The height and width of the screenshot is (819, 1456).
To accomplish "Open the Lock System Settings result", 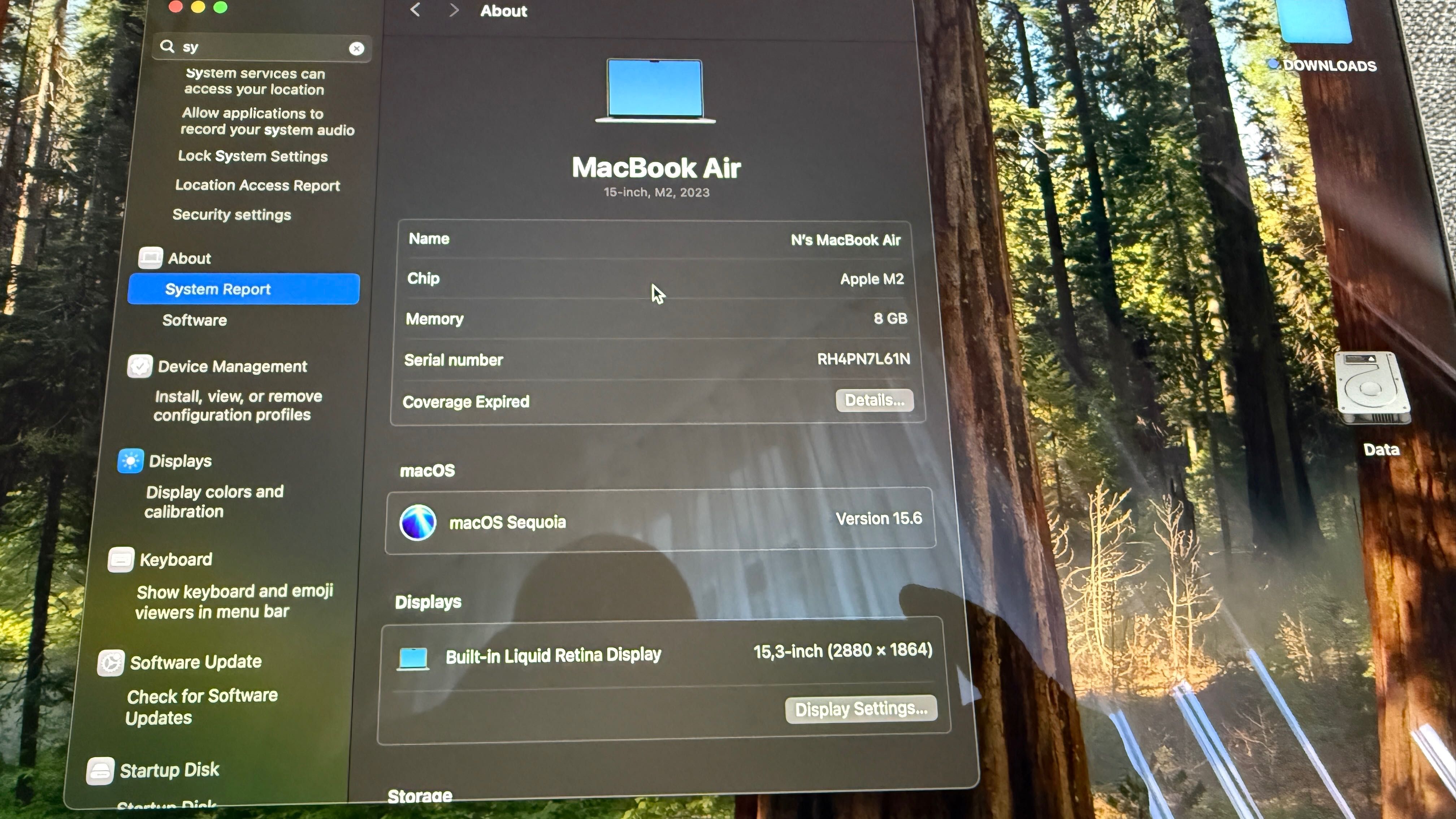I will point(253,156).
